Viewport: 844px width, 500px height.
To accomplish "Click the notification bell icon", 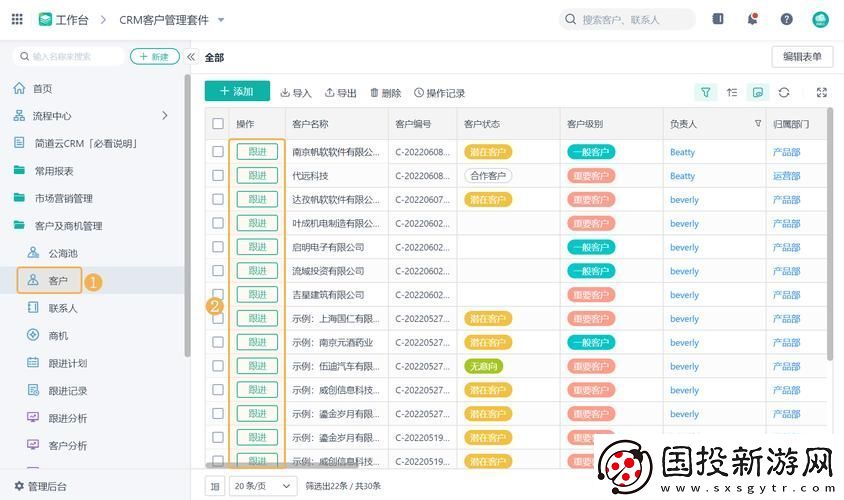I will [x=752, y=19].
